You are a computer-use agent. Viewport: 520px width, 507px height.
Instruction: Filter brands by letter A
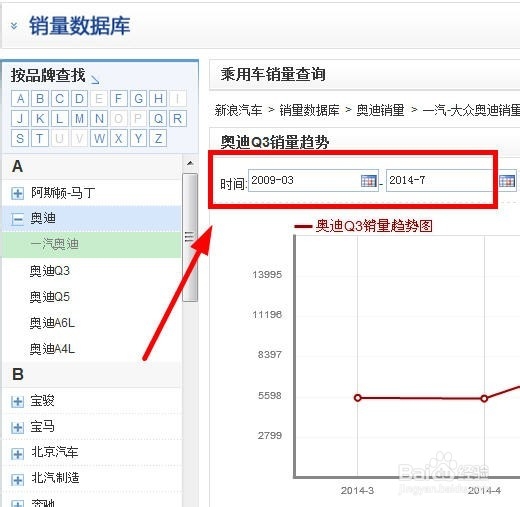tap(20, 99)
